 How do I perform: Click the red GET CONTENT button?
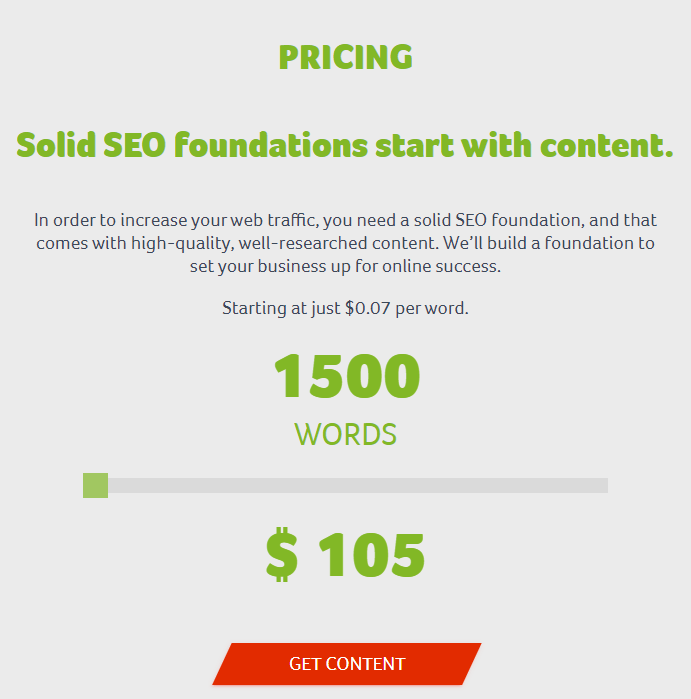point(346,664)
